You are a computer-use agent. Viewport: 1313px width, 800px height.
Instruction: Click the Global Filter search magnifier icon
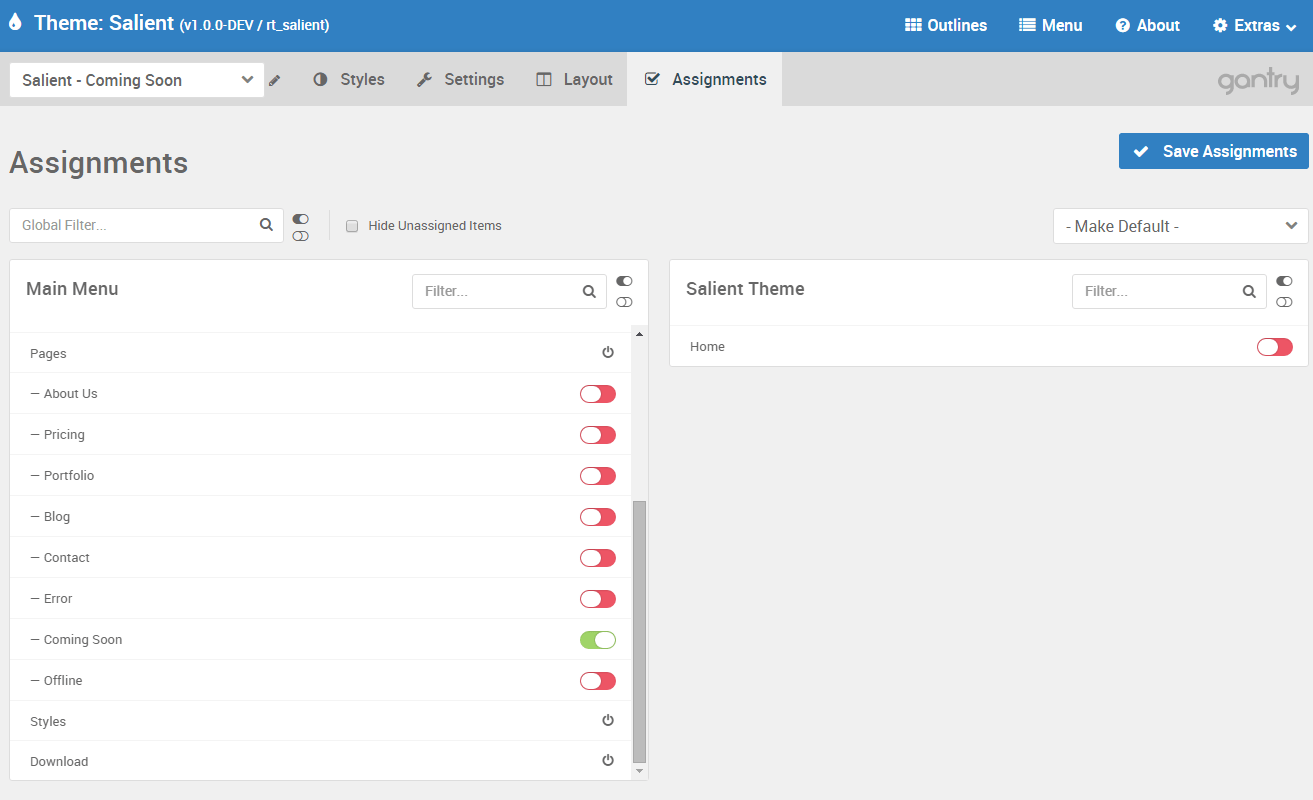tap(266, 225)
